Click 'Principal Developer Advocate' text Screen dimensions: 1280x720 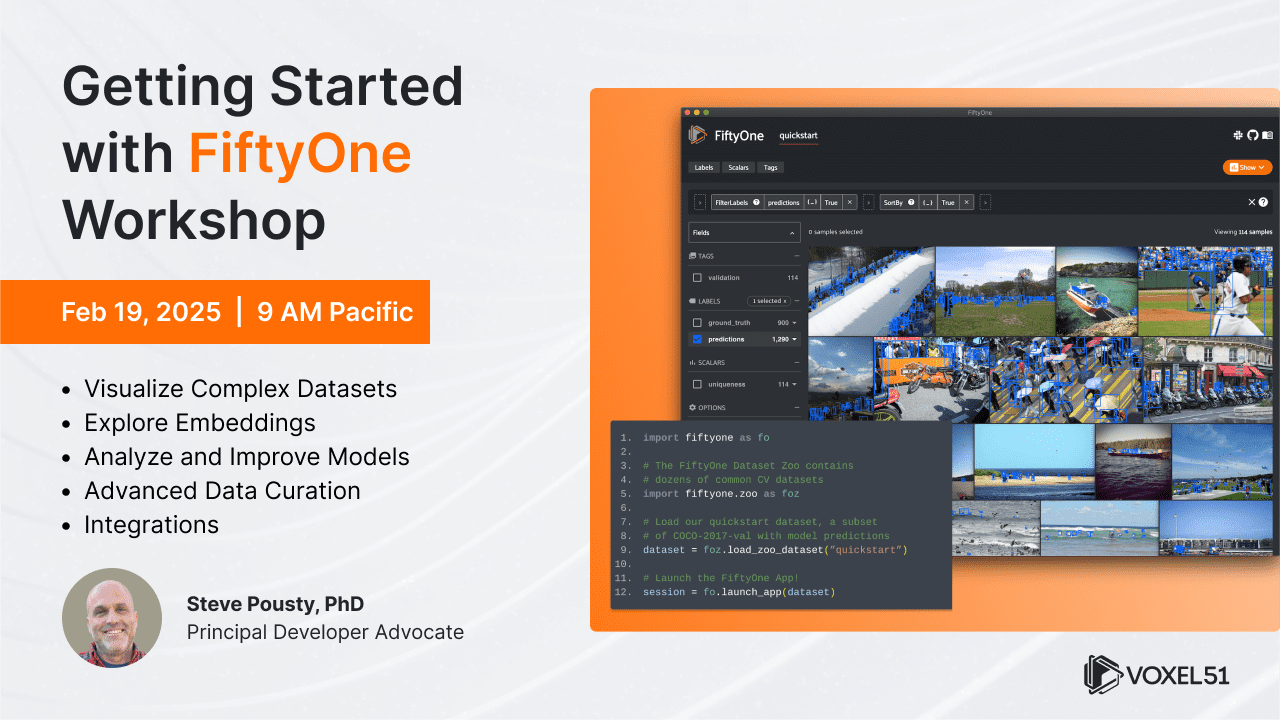click(325, 632)
